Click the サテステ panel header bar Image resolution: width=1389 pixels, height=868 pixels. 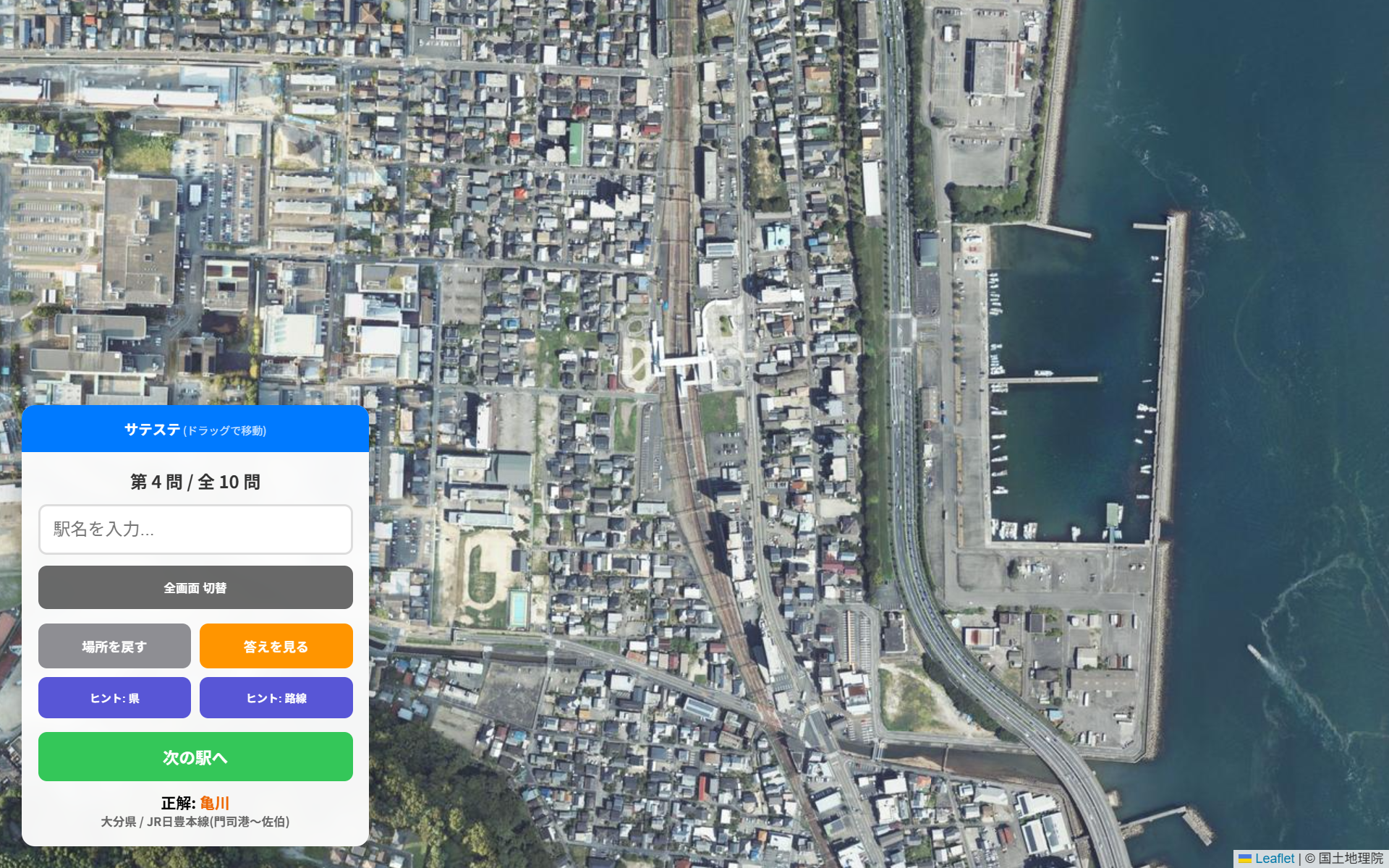point(195,429)
